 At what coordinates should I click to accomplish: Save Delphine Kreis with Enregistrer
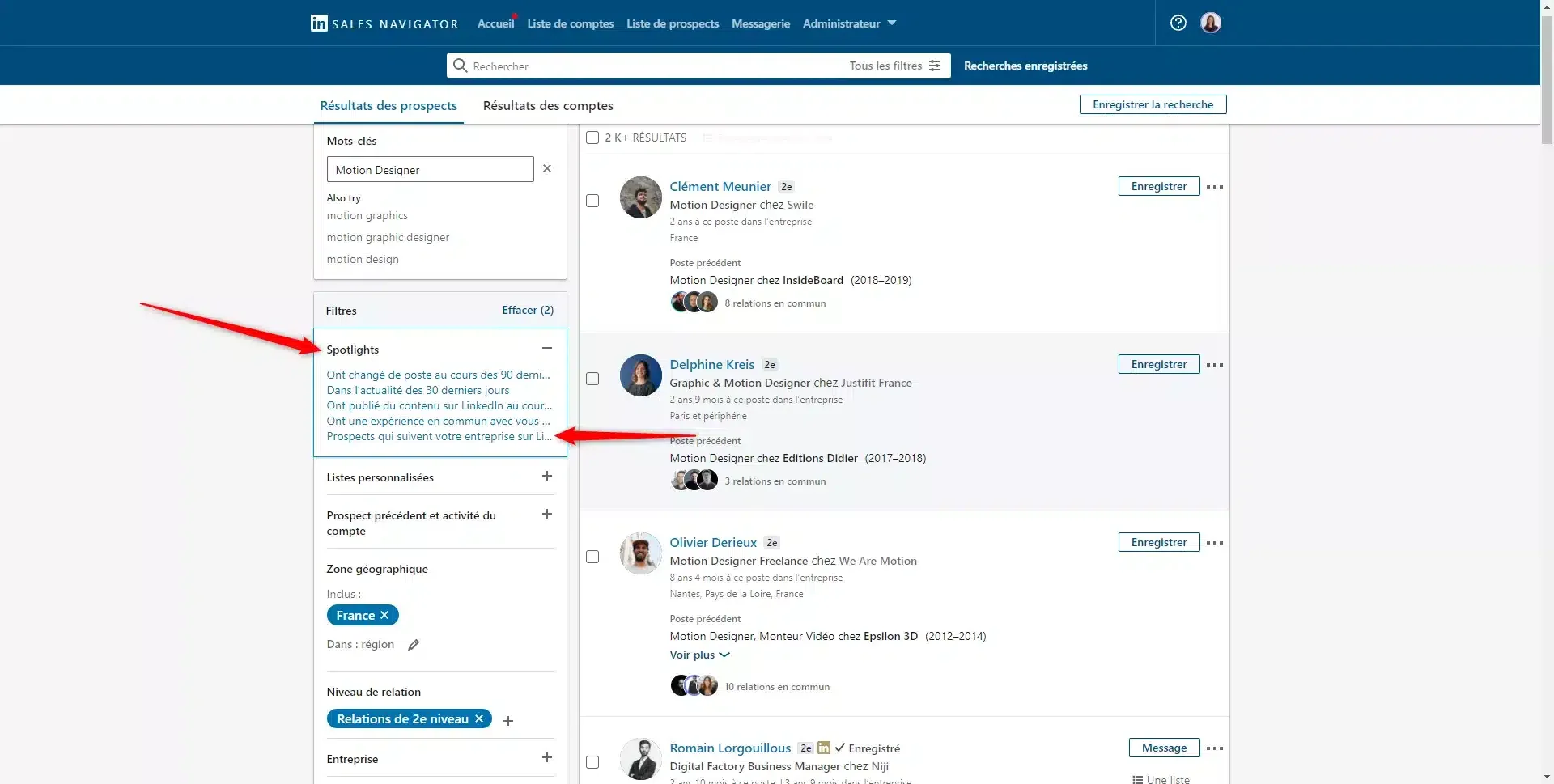tap(1159, 364)
